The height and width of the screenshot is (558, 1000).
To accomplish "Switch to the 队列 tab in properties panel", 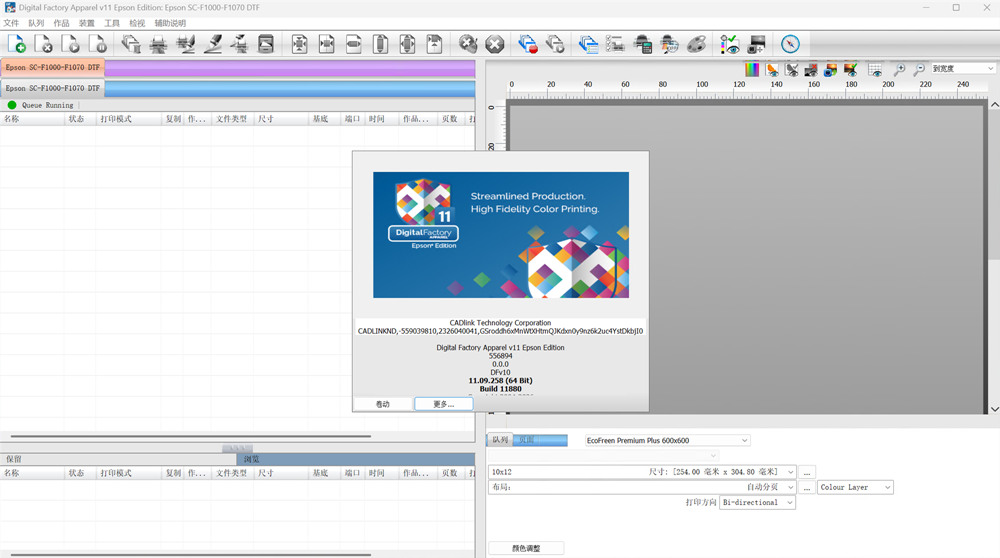I will pos(500,440).
